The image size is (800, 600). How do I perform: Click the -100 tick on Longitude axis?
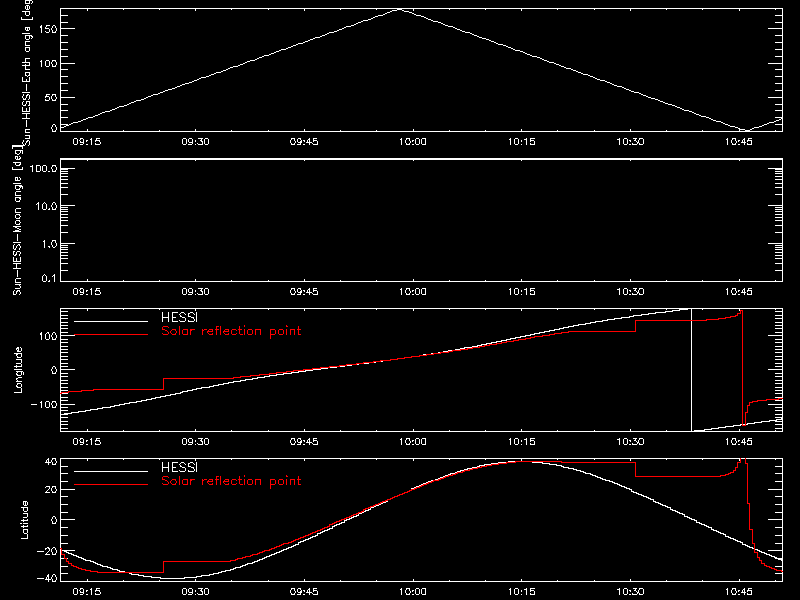[44, 404]
